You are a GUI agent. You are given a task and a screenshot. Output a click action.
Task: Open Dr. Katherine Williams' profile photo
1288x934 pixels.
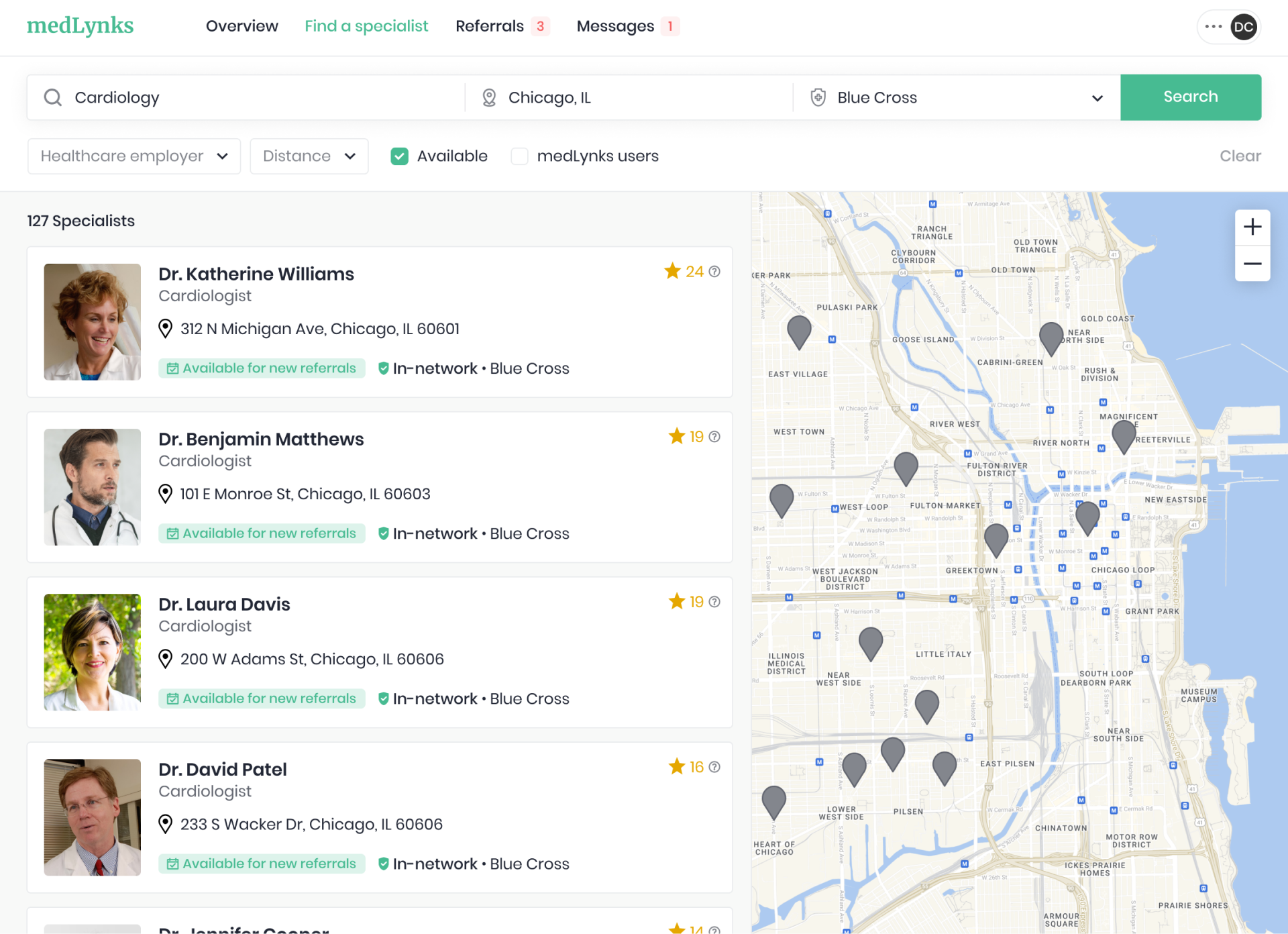(93, 322)
